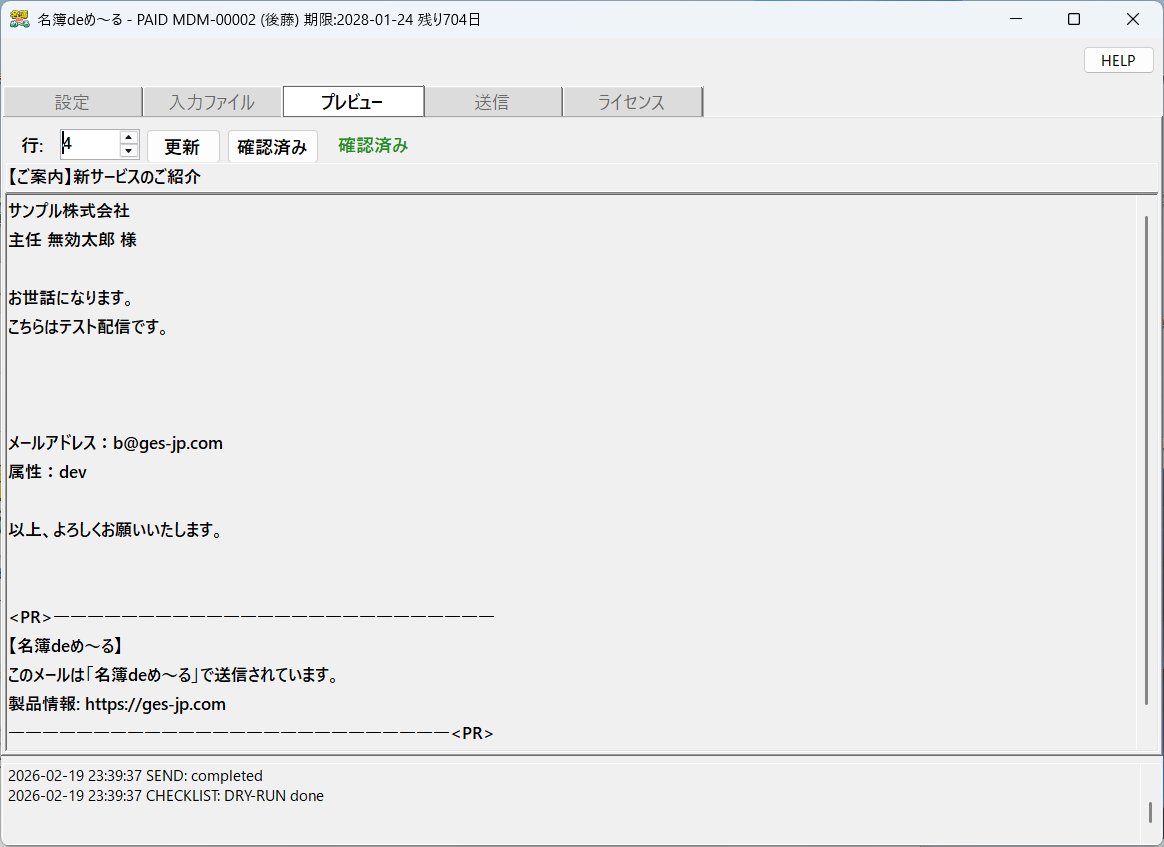Open the HELP button
Screen dimensions: 1164x847
pyautogui.click(x=1117, y=60)
